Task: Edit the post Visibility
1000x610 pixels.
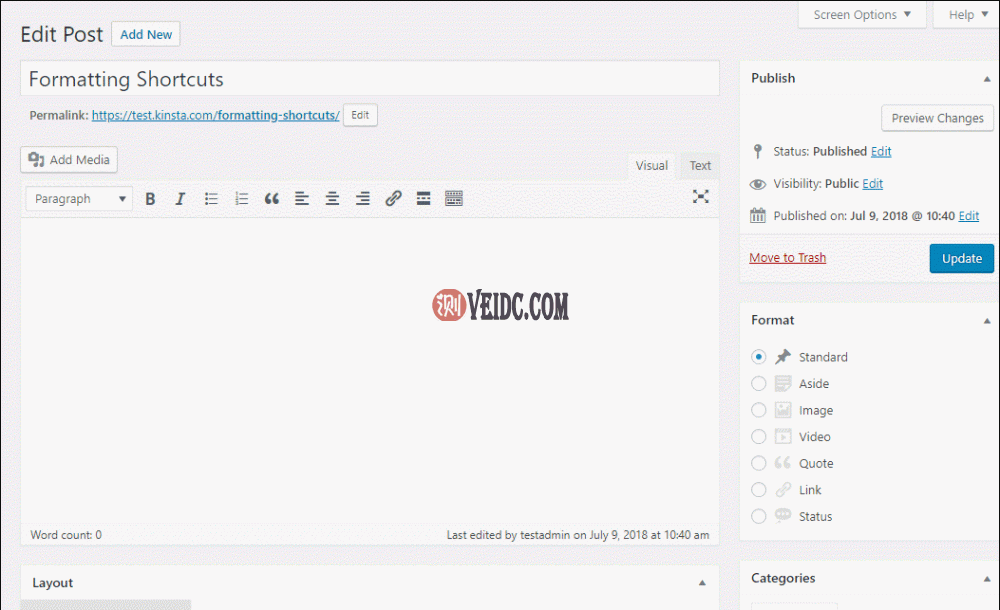Action: 872,184
